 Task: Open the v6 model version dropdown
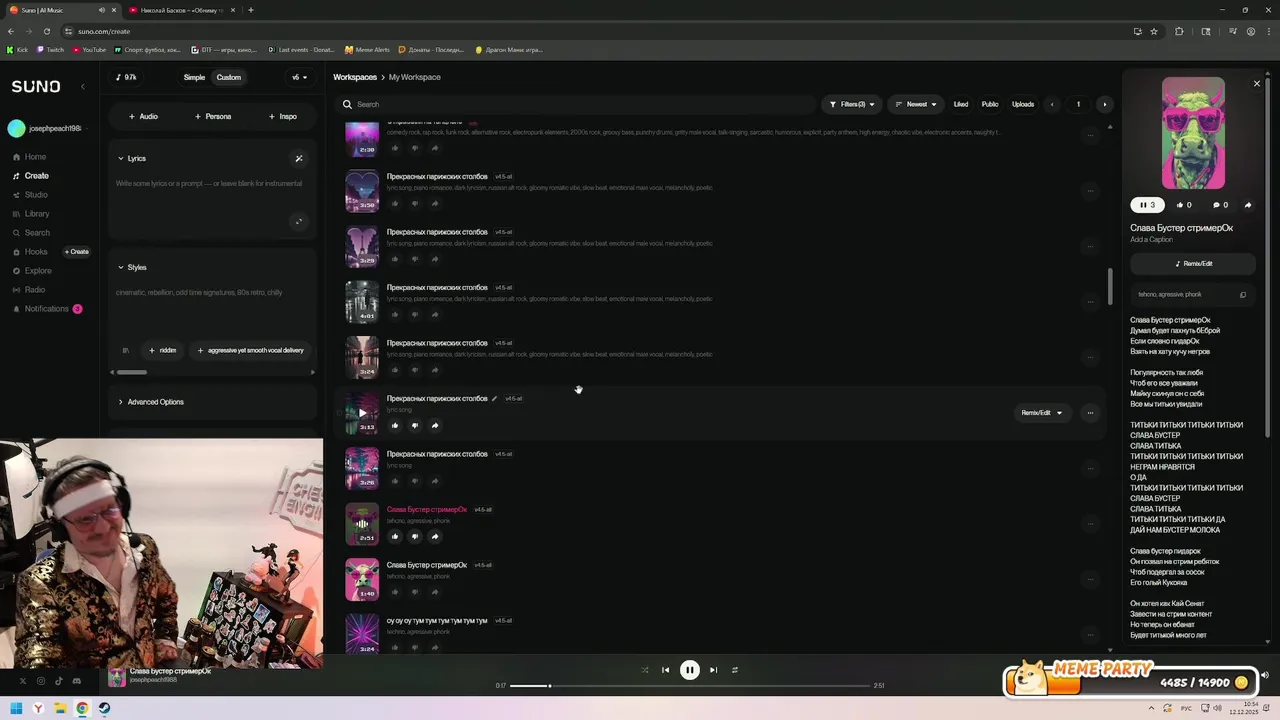(299, 77)
